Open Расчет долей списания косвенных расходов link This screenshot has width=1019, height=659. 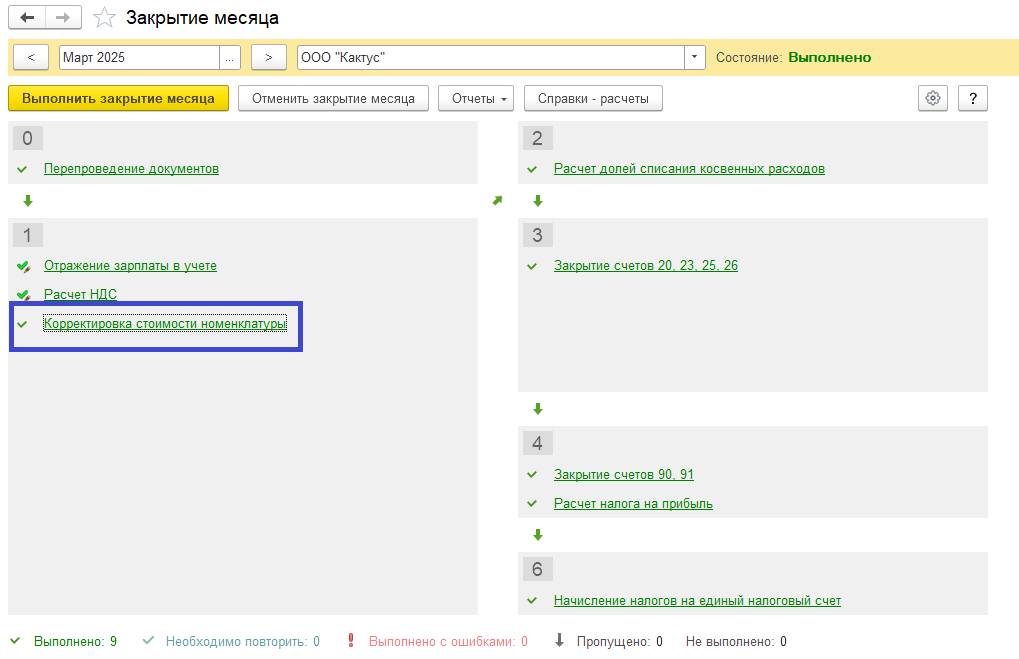[x=689, y=169]
